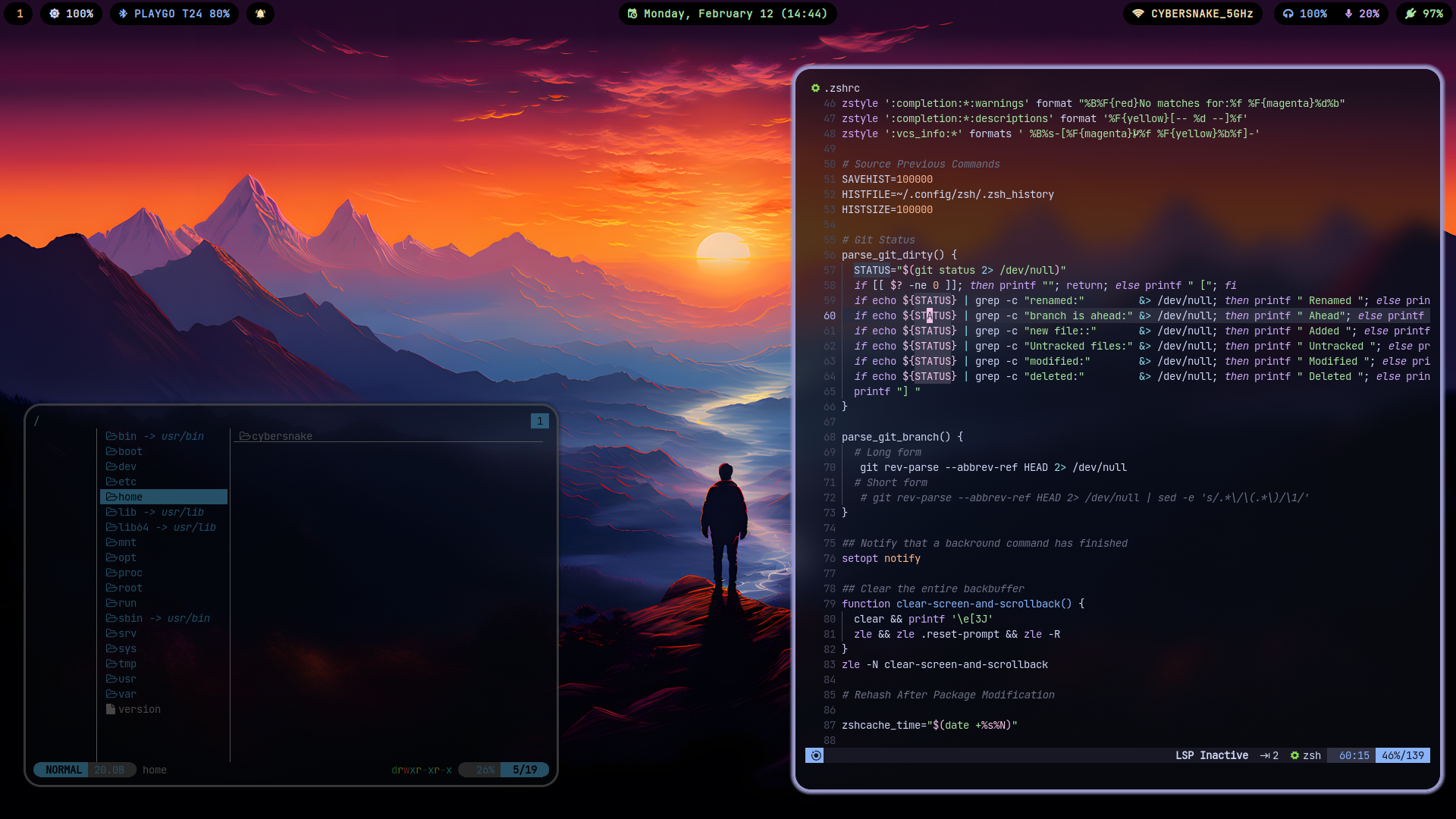
Task: Click the LSP Inactive status label
Action: (x=1211, y=755)
